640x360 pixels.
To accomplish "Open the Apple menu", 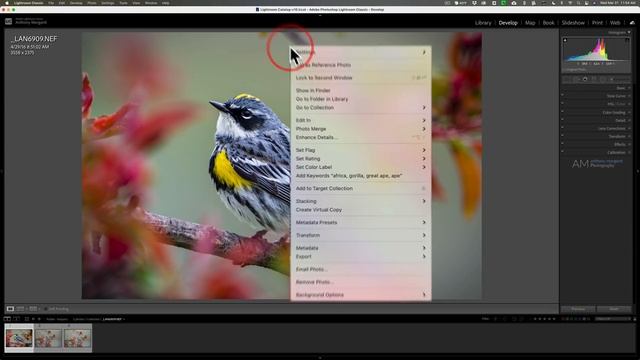I will click(7, 3).
